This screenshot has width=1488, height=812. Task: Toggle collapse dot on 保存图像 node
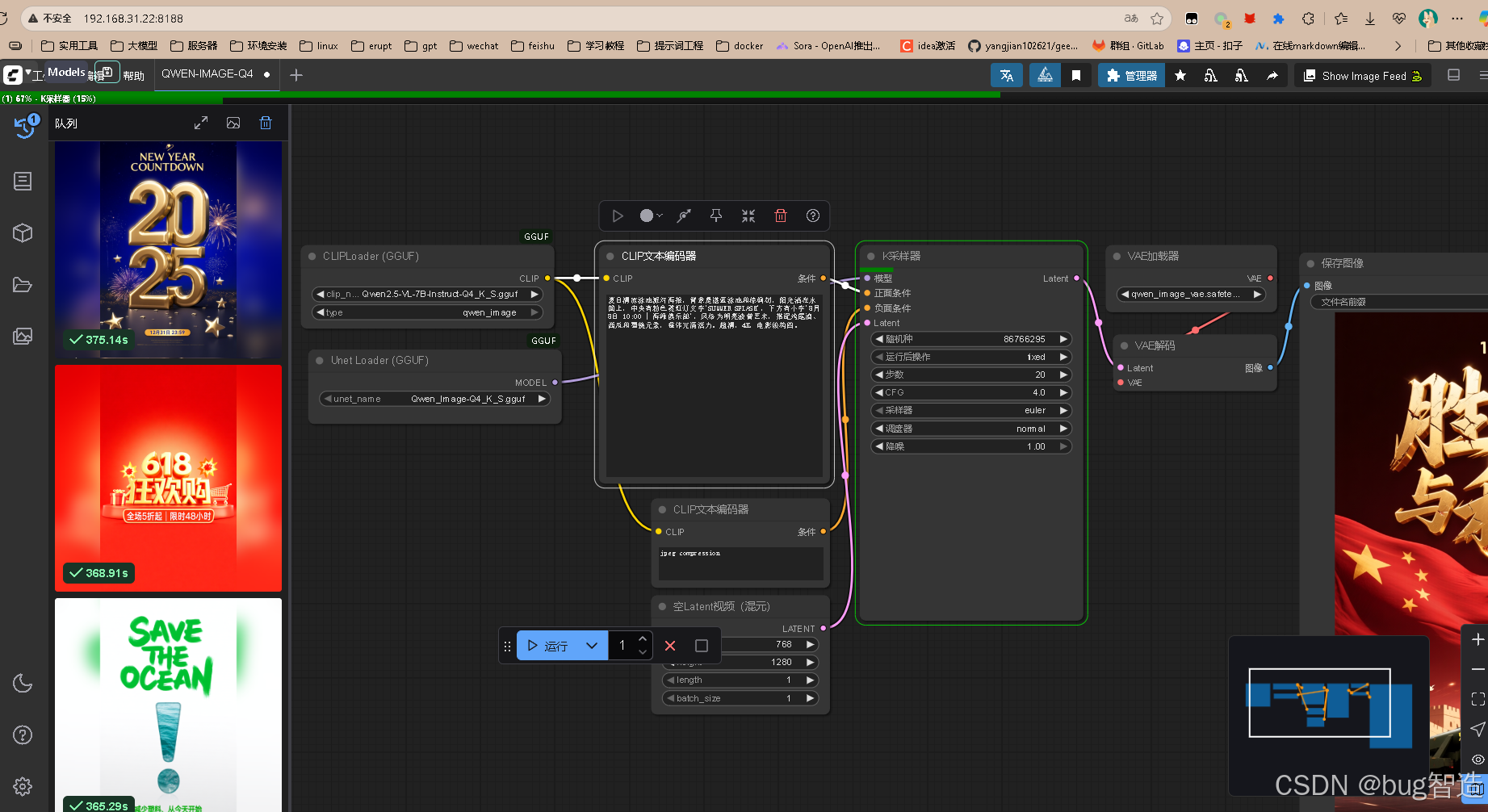pos(1310,263)
